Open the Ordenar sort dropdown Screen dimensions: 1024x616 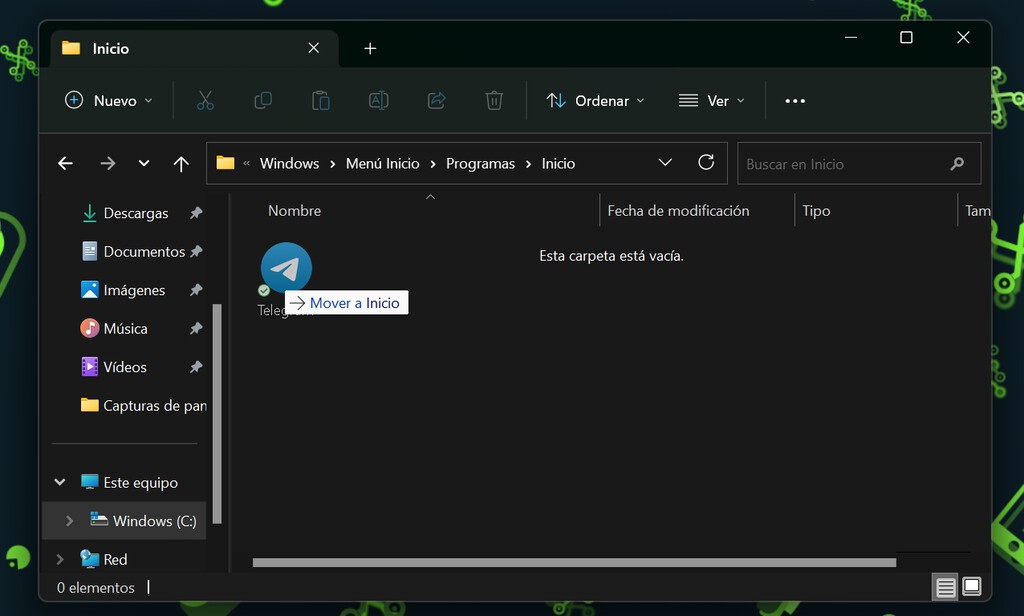(595, 101)
